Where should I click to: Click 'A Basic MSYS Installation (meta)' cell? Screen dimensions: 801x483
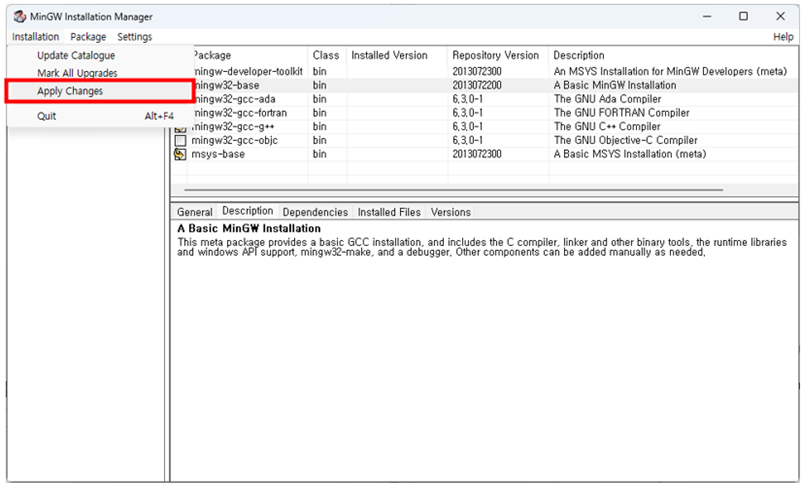tap(630, 154)
